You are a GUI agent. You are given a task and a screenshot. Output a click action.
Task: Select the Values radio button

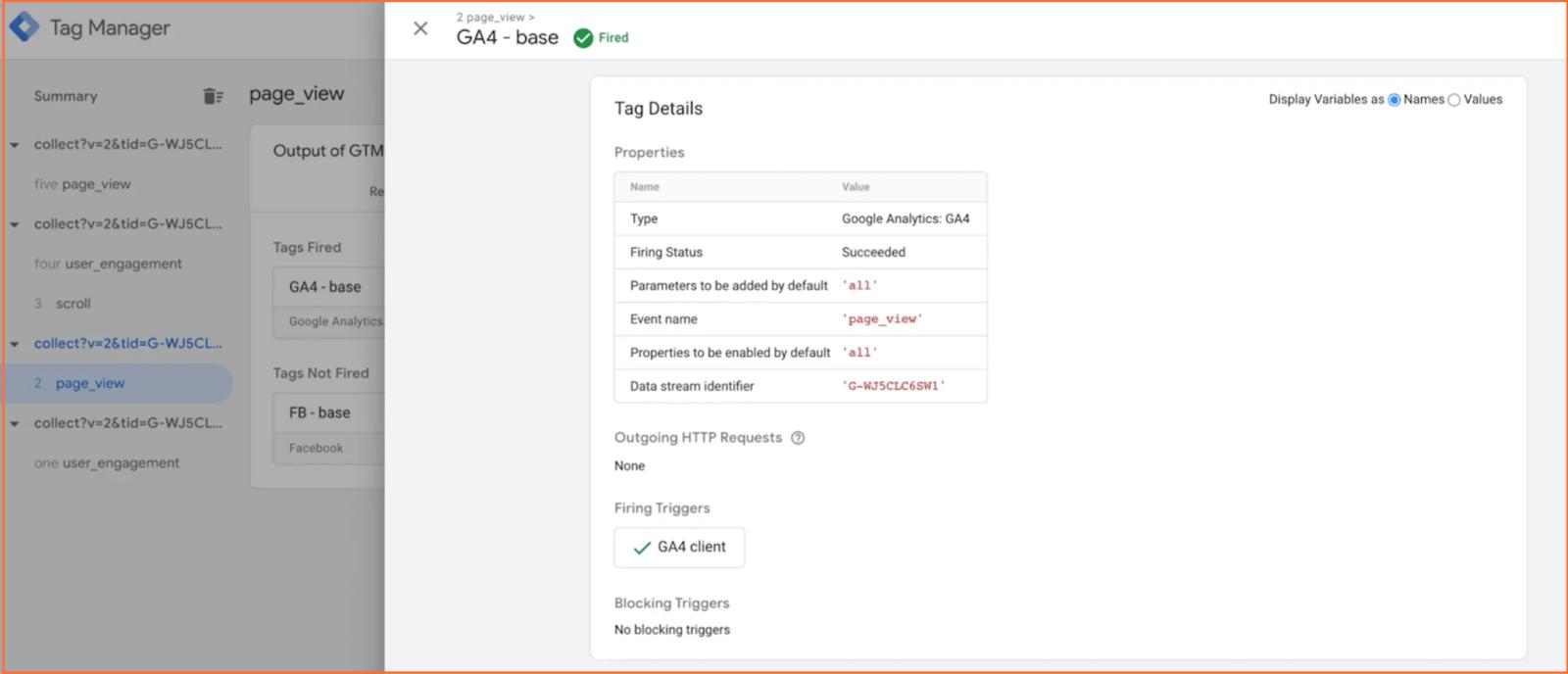[x=1453, y=100]
